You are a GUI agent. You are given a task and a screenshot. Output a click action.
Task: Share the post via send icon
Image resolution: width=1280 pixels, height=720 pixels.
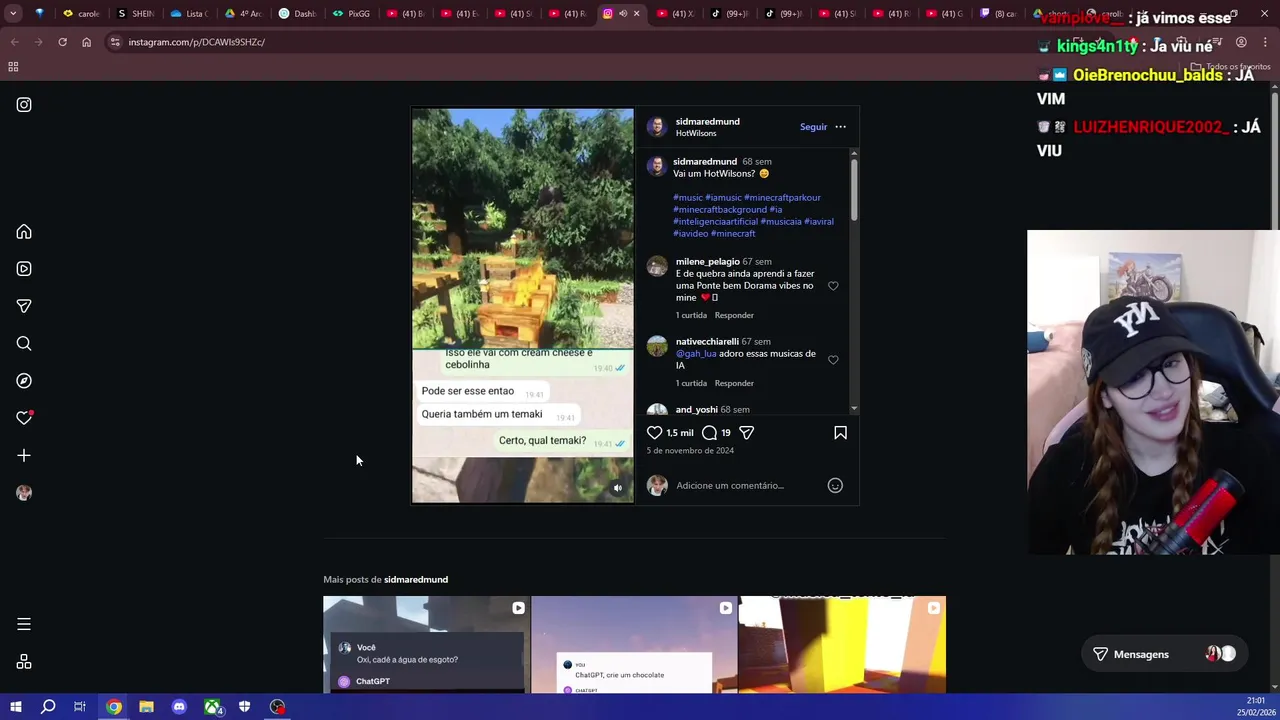747,433
